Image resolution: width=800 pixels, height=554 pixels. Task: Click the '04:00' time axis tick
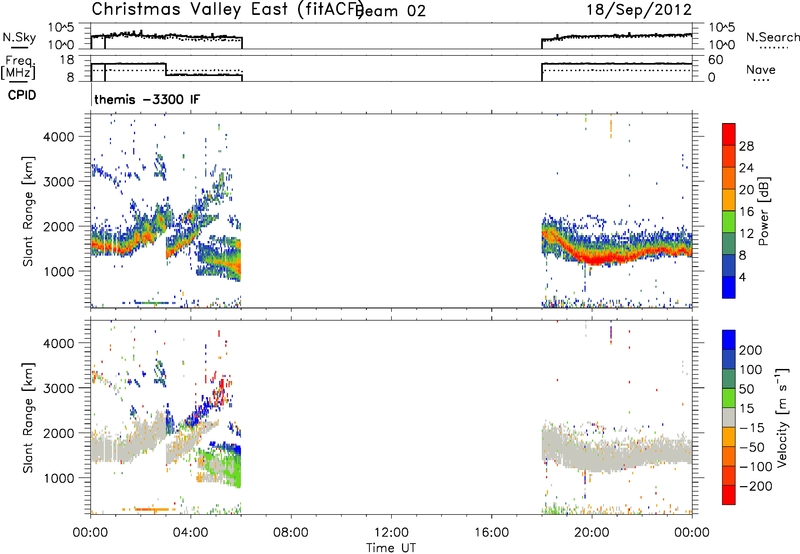point(191,533)
